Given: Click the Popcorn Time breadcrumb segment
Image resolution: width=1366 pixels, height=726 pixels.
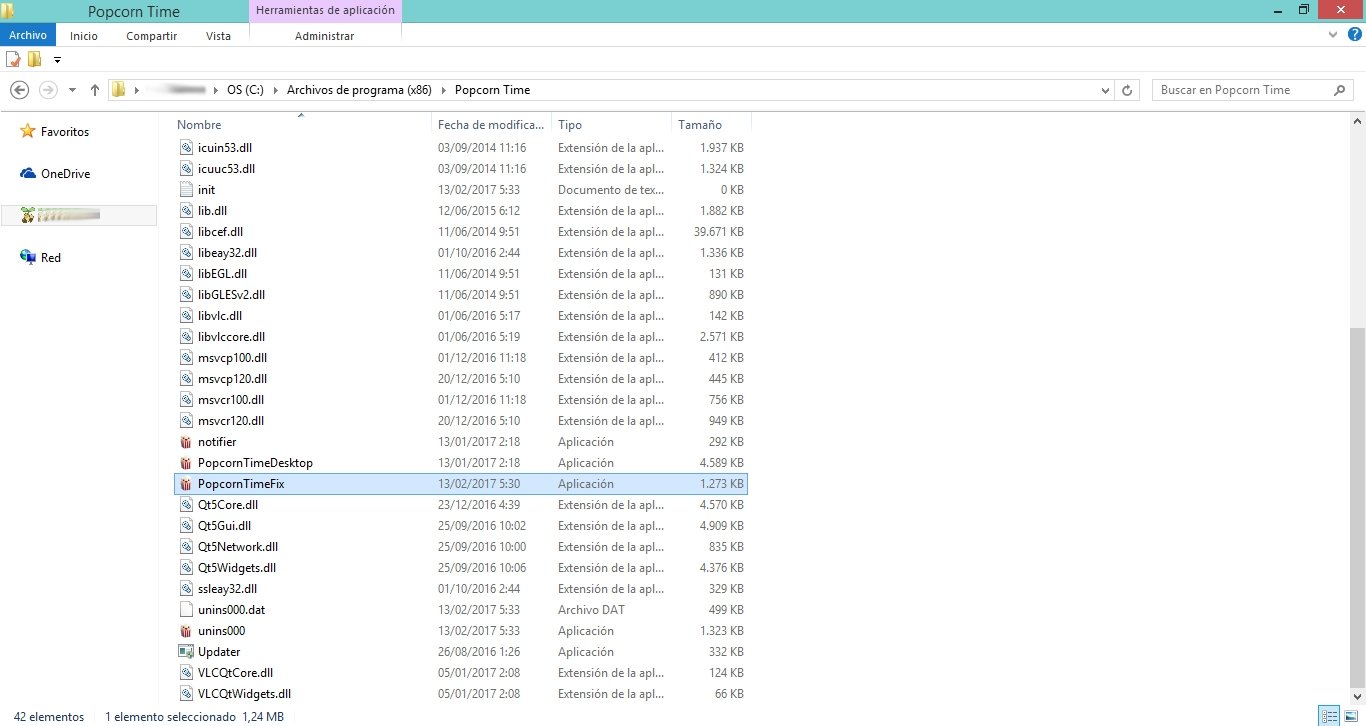Looking at the screenshot, I should 492,90.
